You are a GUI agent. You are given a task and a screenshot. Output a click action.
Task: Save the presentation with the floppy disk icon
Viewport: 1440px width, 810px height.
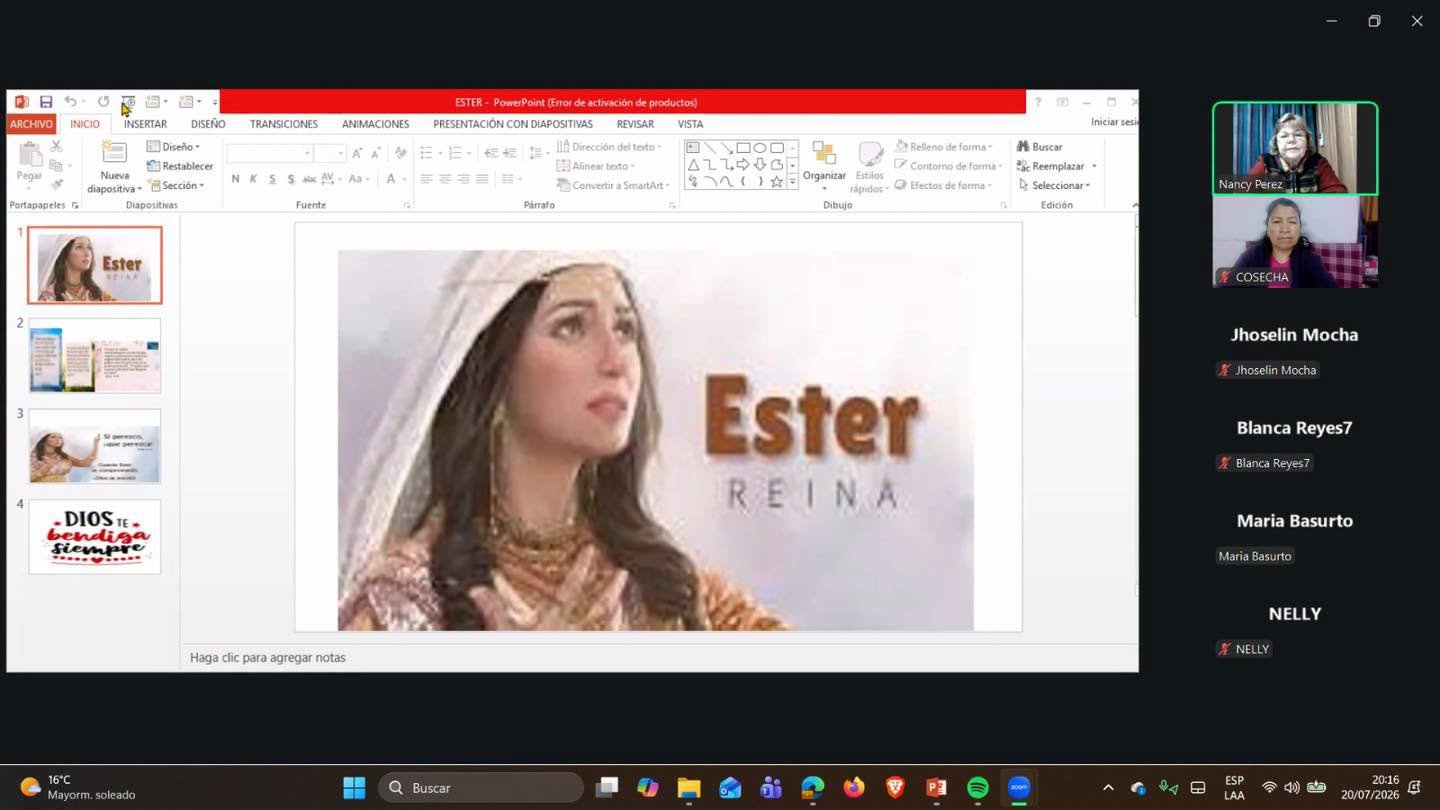pos(46,102)
